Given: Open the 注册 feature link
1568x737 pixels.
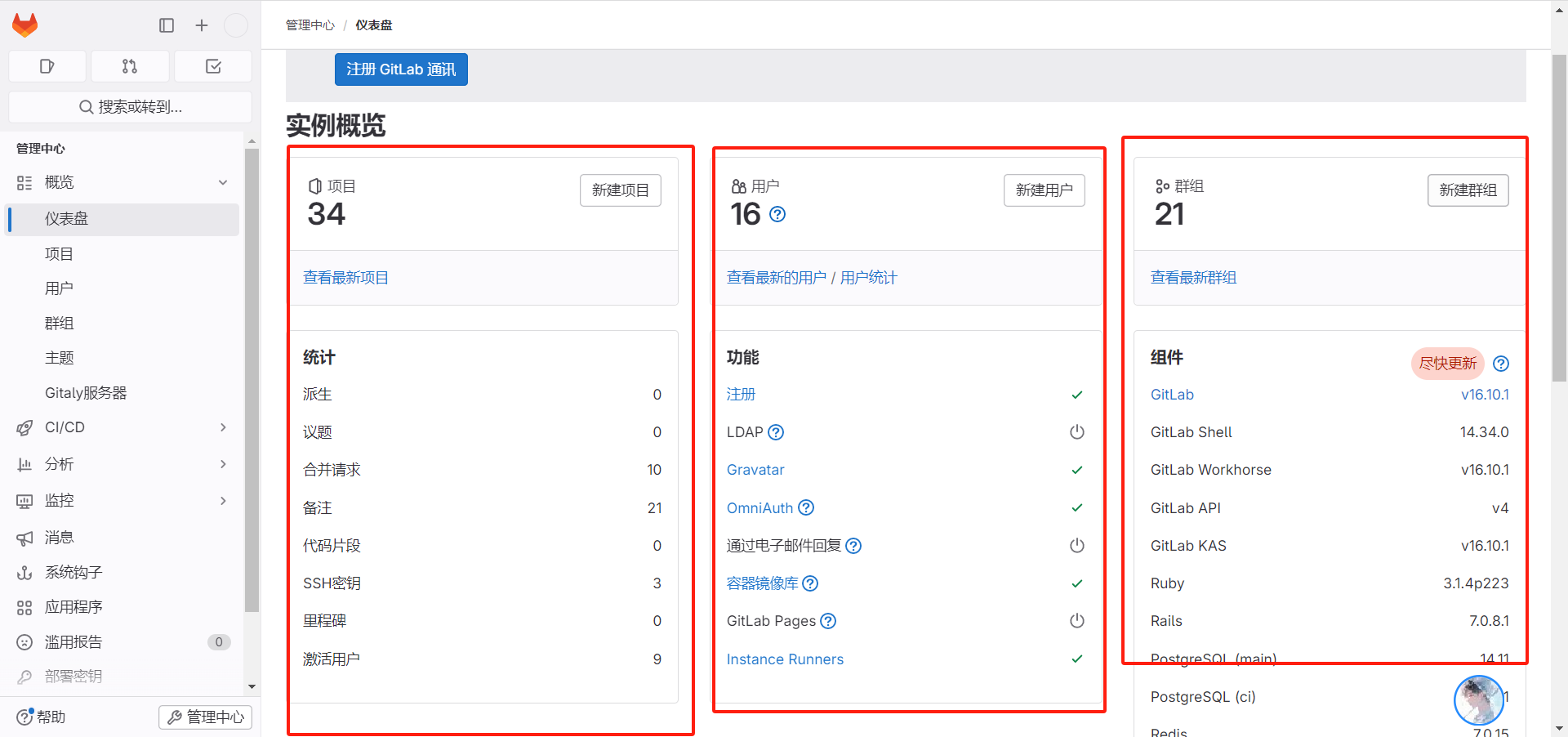Looking at the screenshot, I should tap(741, 395).
